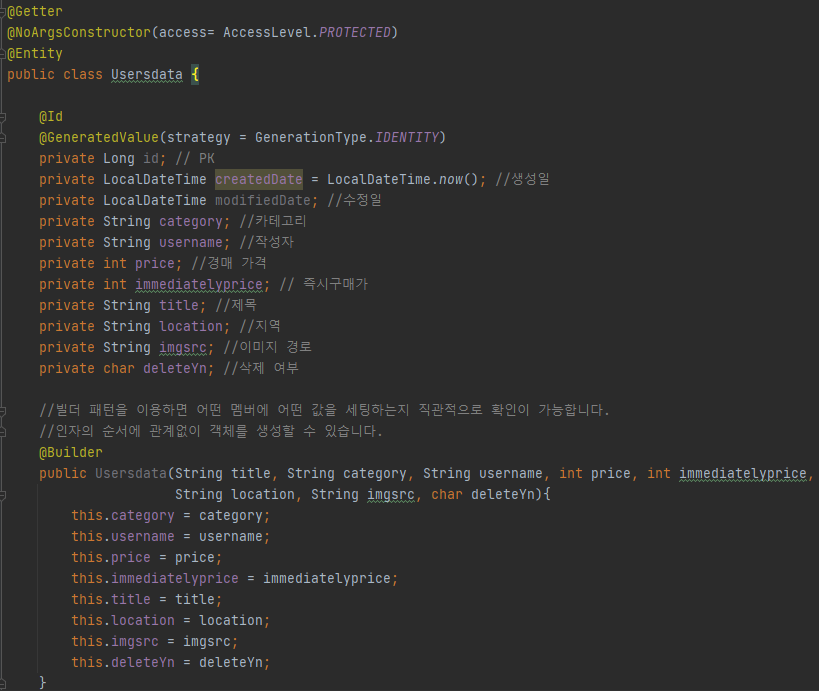The image size is (819, 691).
Task: Click the italic IDENTITY constant
Action: pyautogui.click(x=407, y=137)
